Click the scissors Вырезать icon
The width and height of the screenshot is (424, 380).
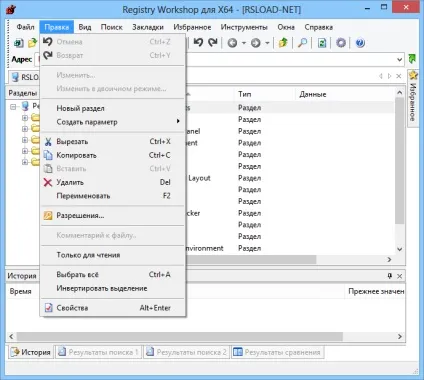click(48, 142)
